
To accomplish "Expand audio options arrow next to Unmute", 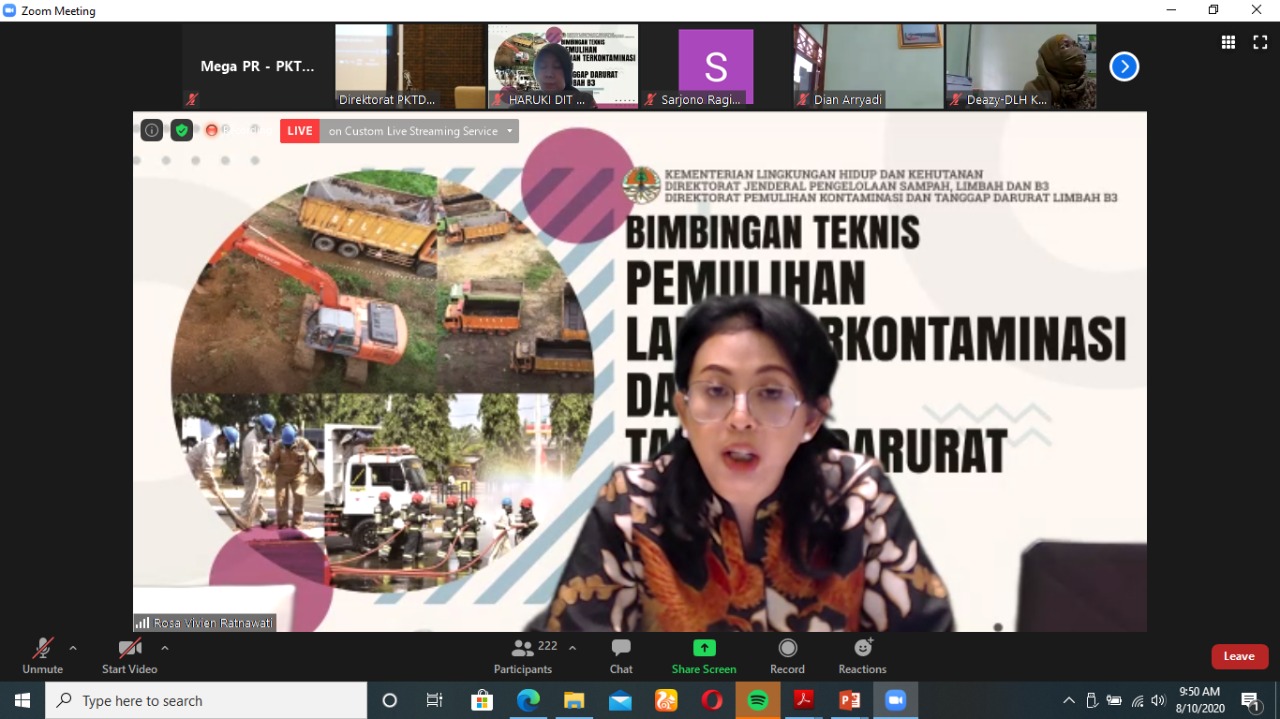I will 73,648.
